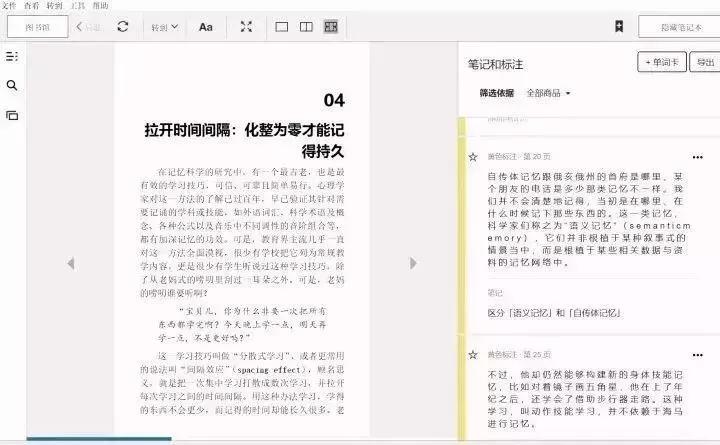Click the 隐藏笔记本 button
Viewport: 720px width, 445px height.
[x=681, y=27]
